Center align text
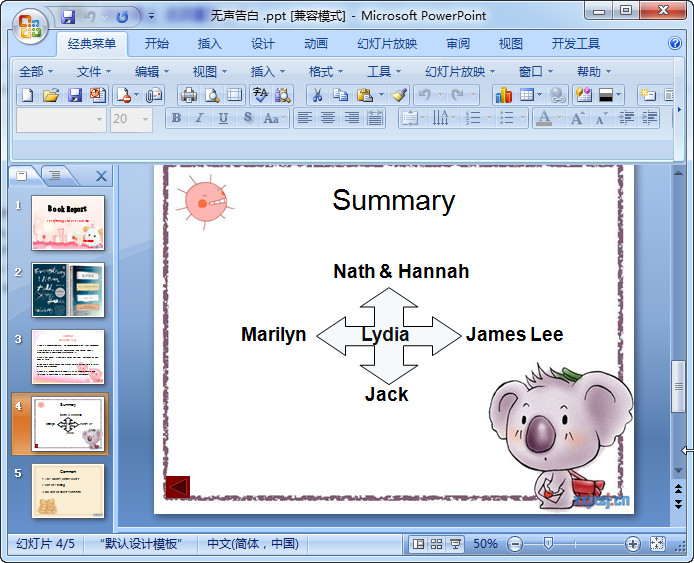The width and height of the screenshot is (694, 563). pos(328,118)
